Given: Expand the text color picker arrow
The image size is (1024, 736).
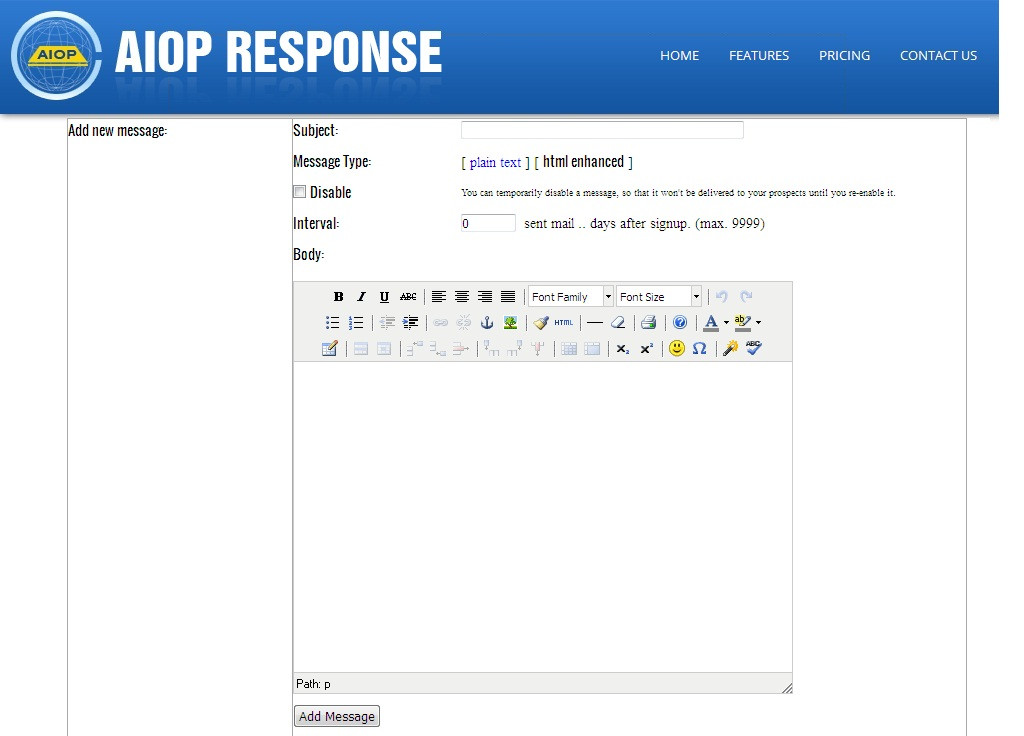Looking at the screenshot, I should (x=726, y=322).
